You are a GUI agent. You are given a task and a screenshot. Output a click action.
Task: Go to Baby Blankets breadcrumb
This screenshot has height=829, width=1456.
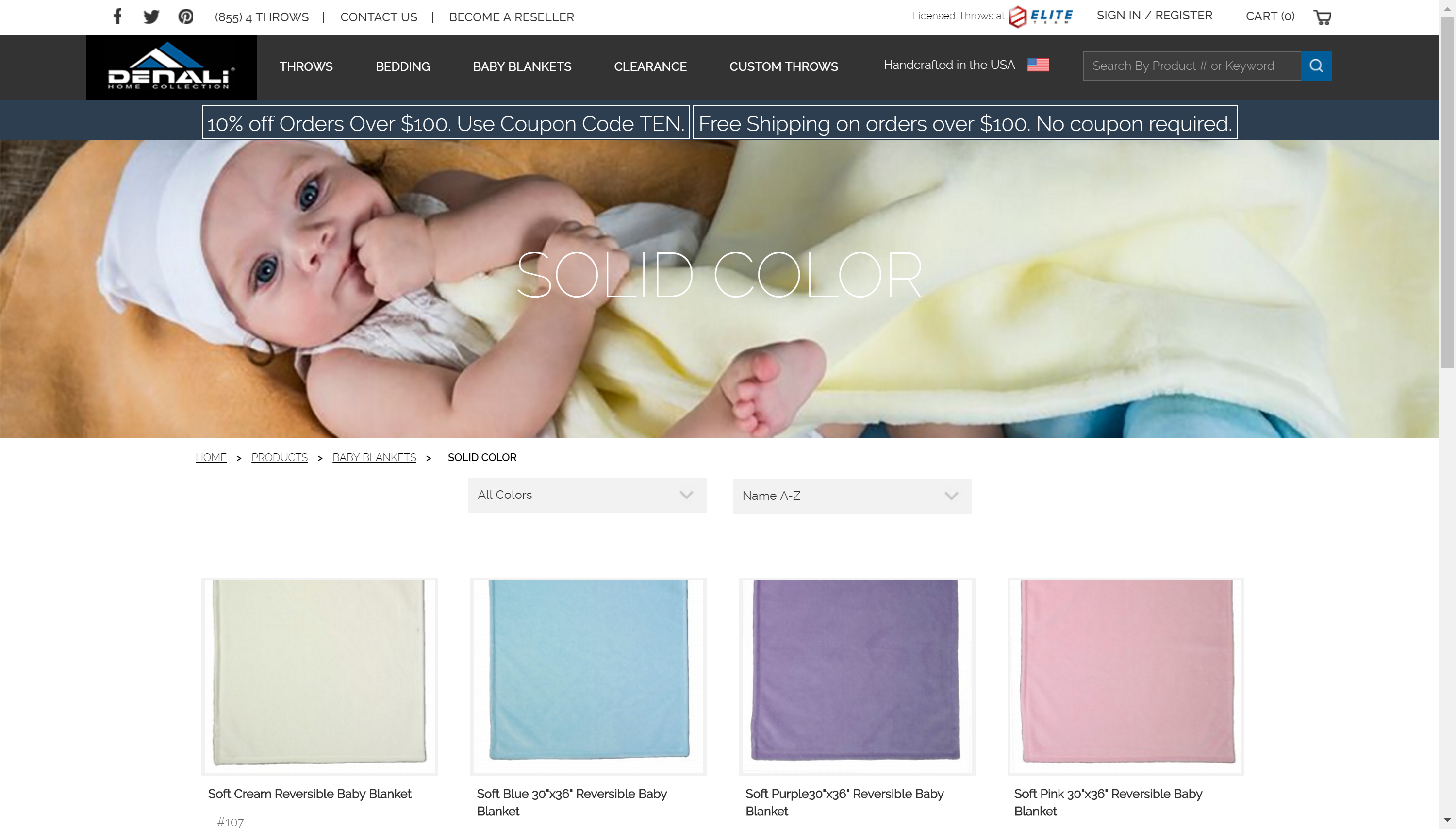(374, 457)
